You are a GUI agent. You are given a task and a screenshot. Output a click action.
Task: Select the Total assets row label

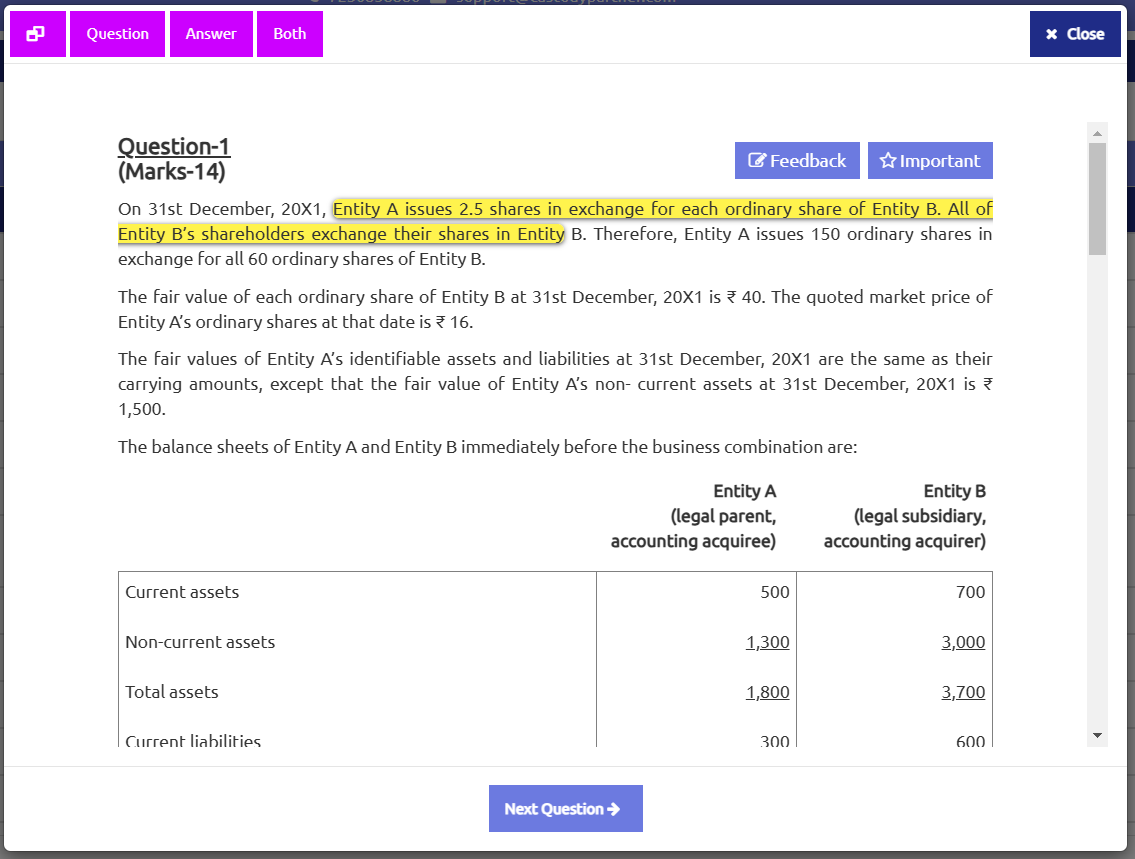[x=171, y=692]
